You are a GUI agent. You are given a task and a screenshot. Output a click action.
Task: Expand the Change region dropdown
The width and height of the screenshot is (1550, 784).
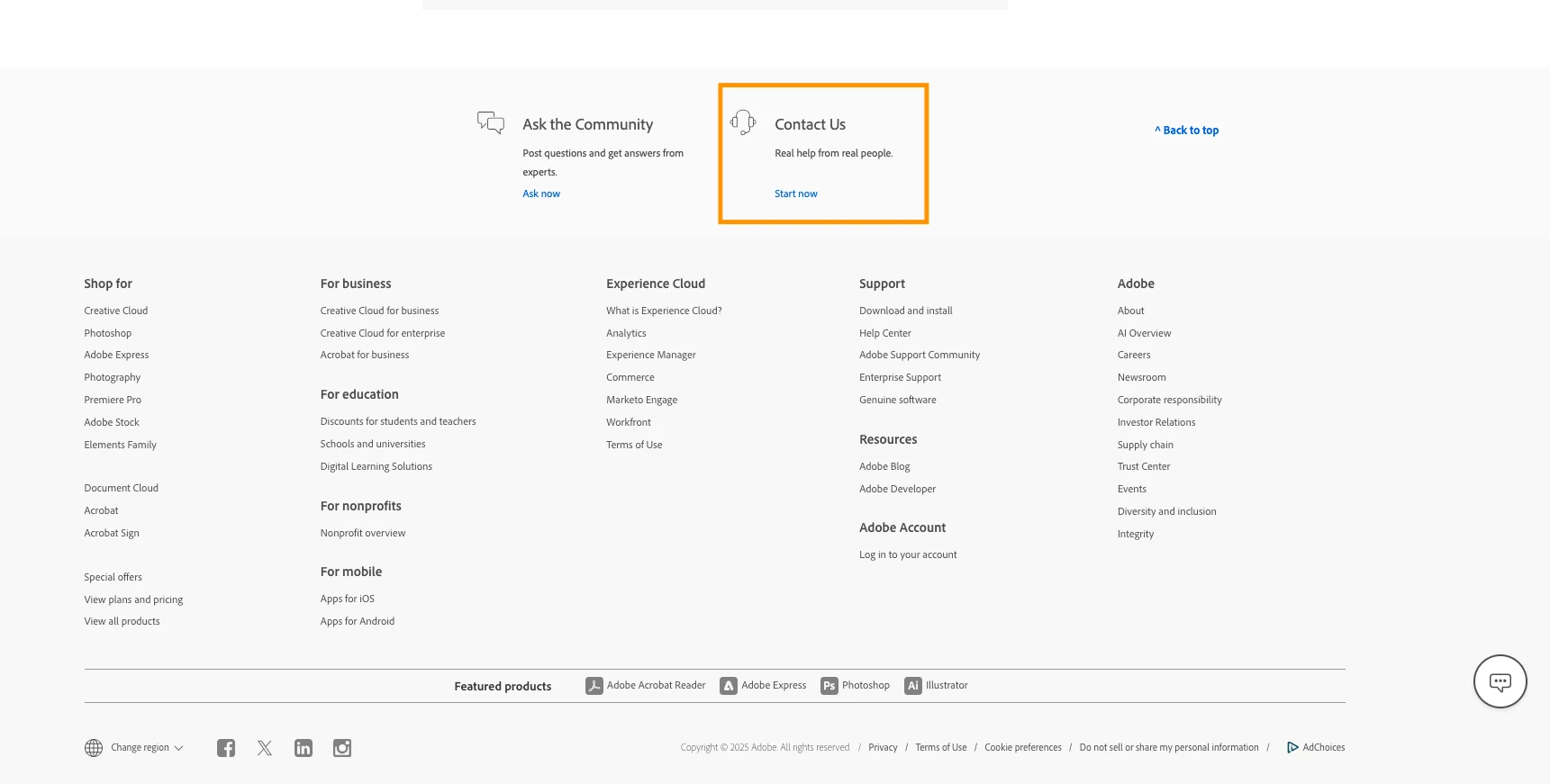147,748
